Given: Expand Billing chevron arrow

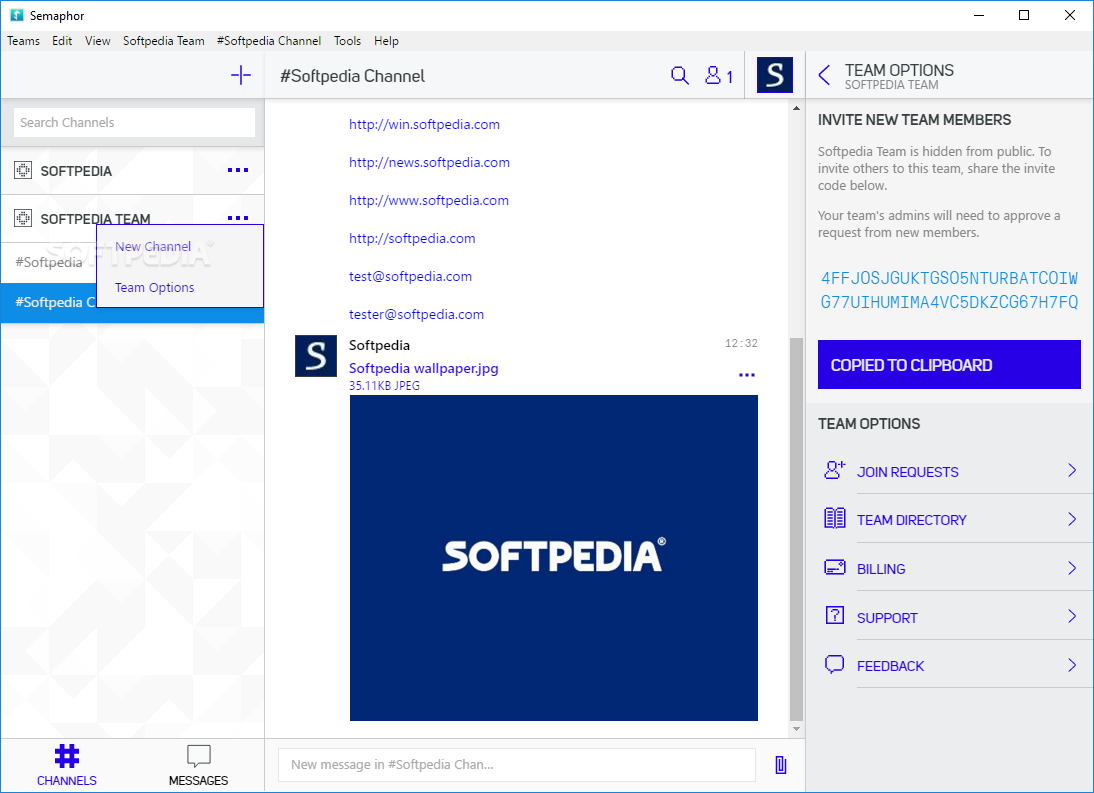Looking at the screenshot, I should point(1072,568).
